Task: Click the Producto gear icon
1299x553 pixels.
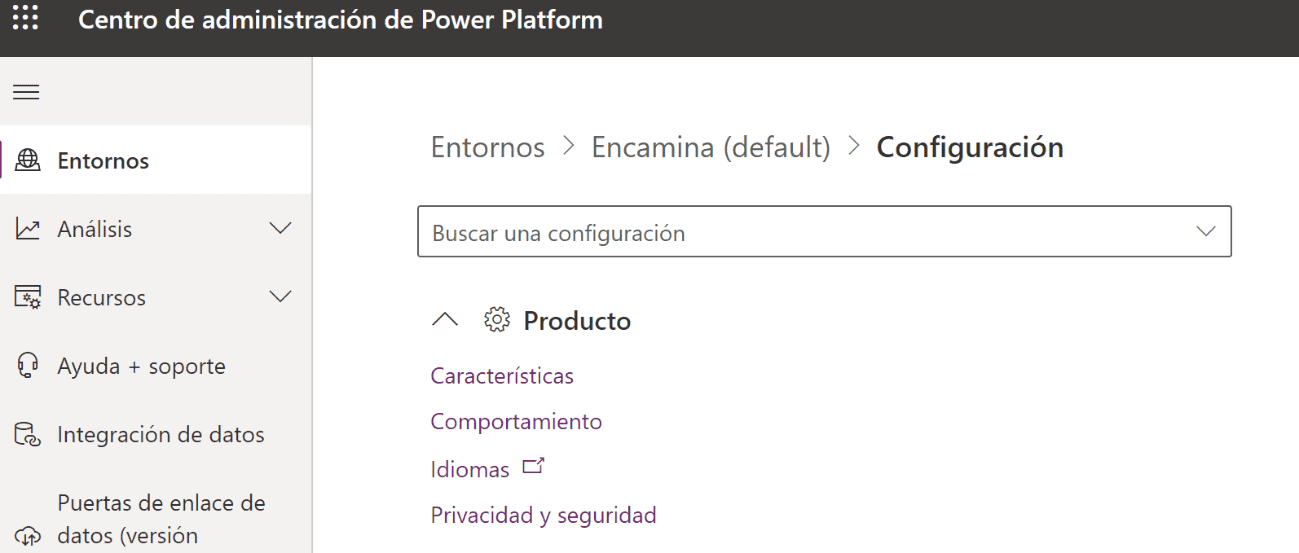Action: click(496, 320)
